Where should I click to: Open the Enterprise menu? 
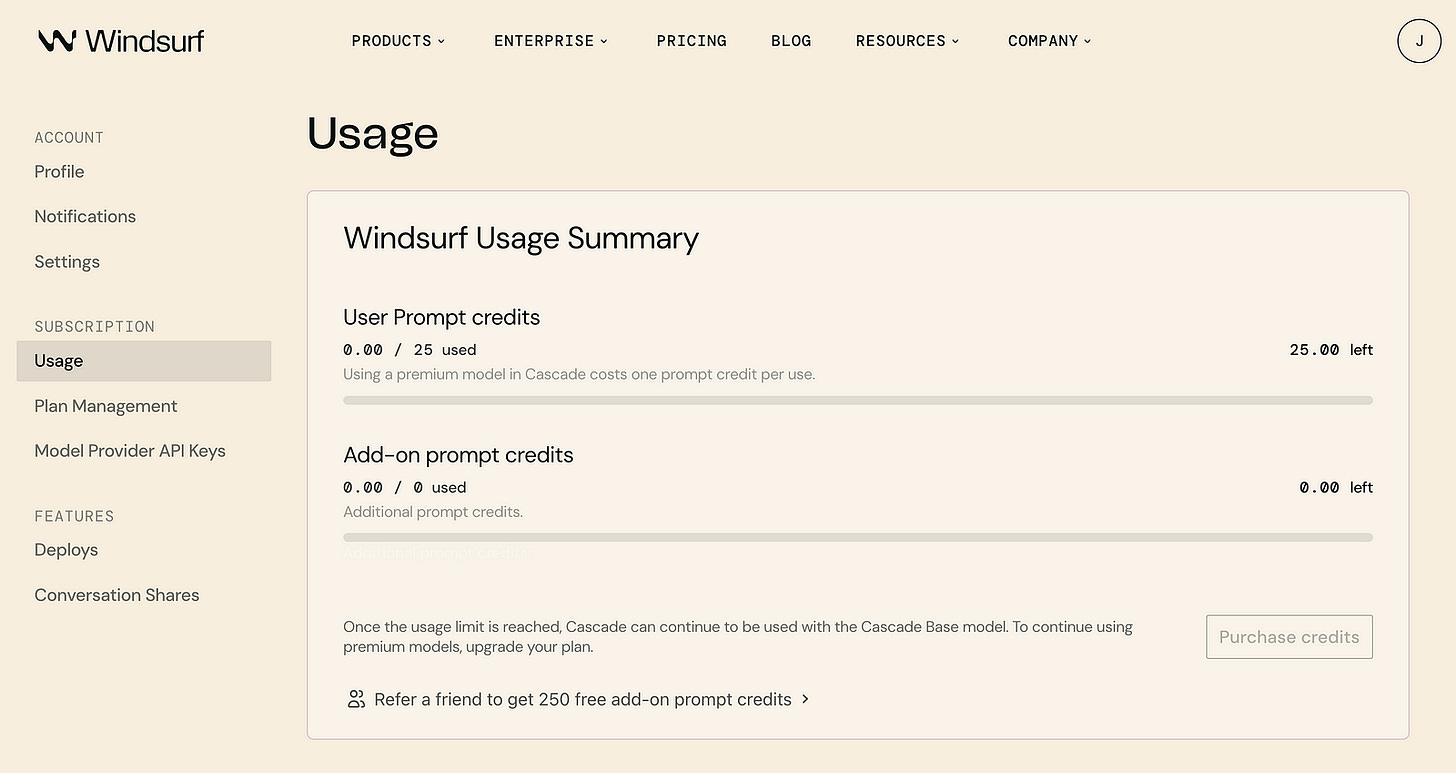[551, 41]
